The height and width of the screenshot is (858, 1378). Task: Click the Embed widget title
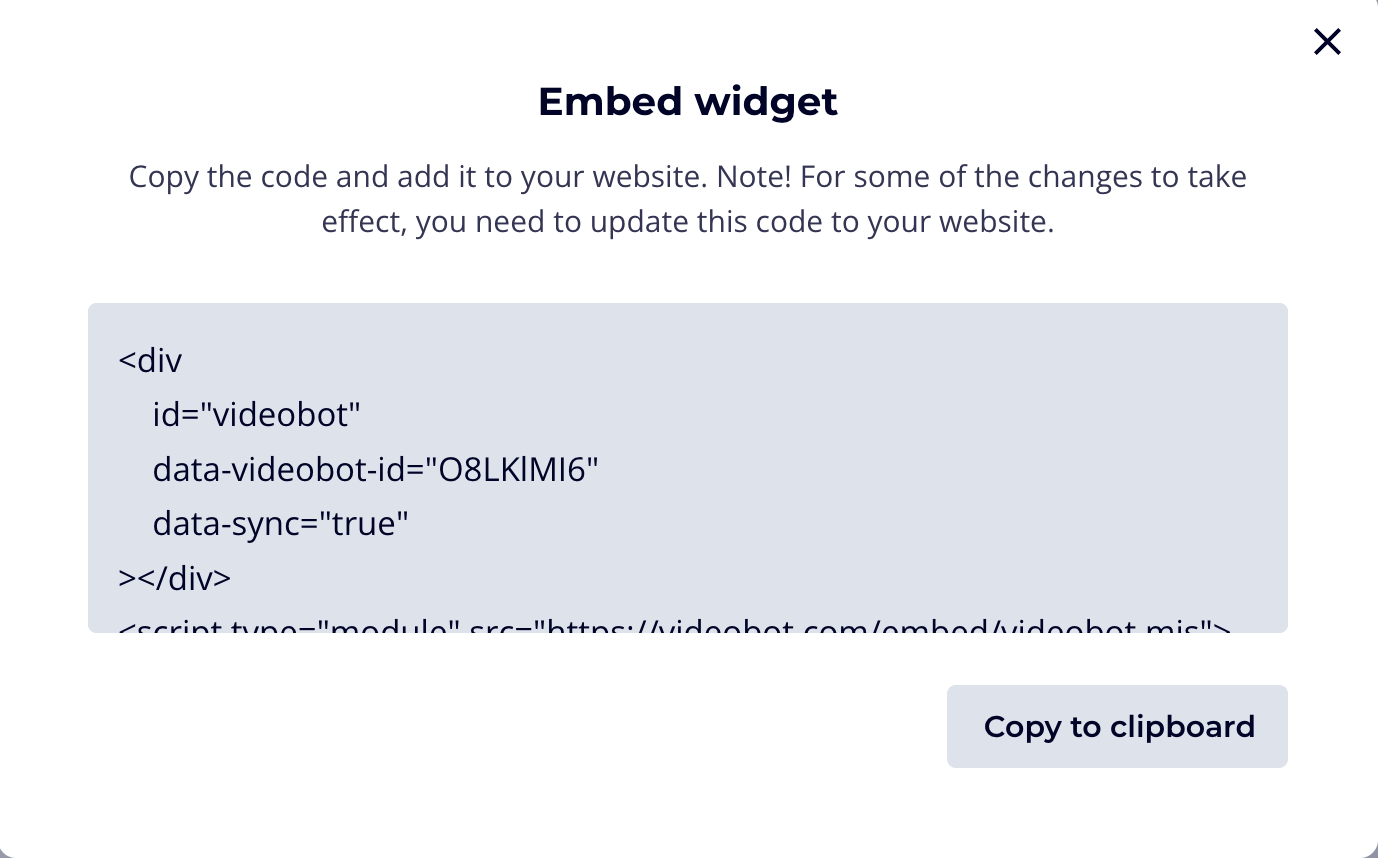pyautogui.click(x=688, y=101)
